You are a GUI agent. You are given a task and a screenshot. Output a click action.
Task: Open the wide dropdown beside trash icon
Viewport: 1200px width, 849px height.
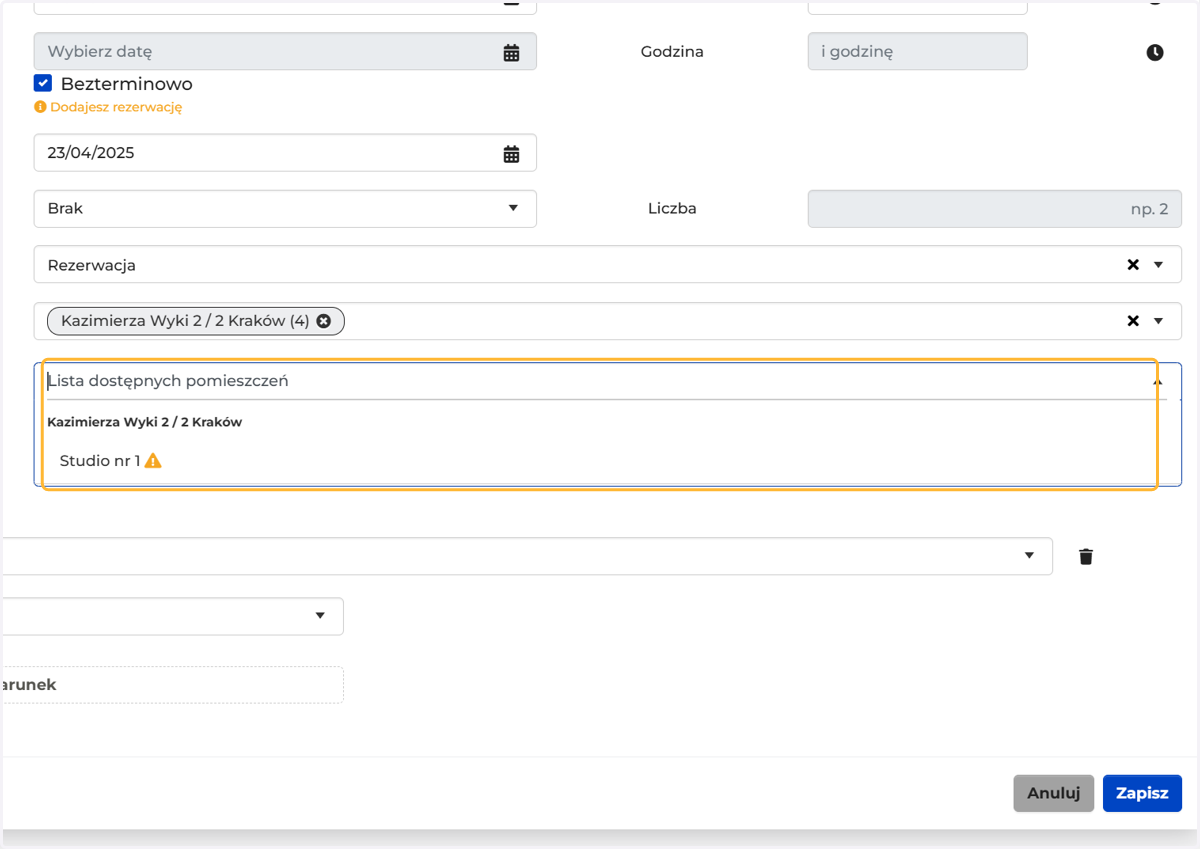(526, 556)
